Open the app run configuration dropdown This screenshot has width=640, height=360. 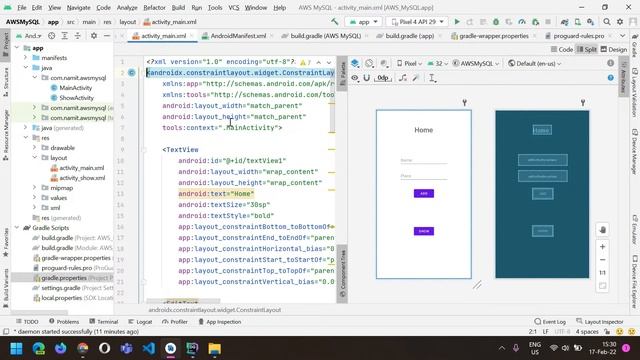click(363, 22)
